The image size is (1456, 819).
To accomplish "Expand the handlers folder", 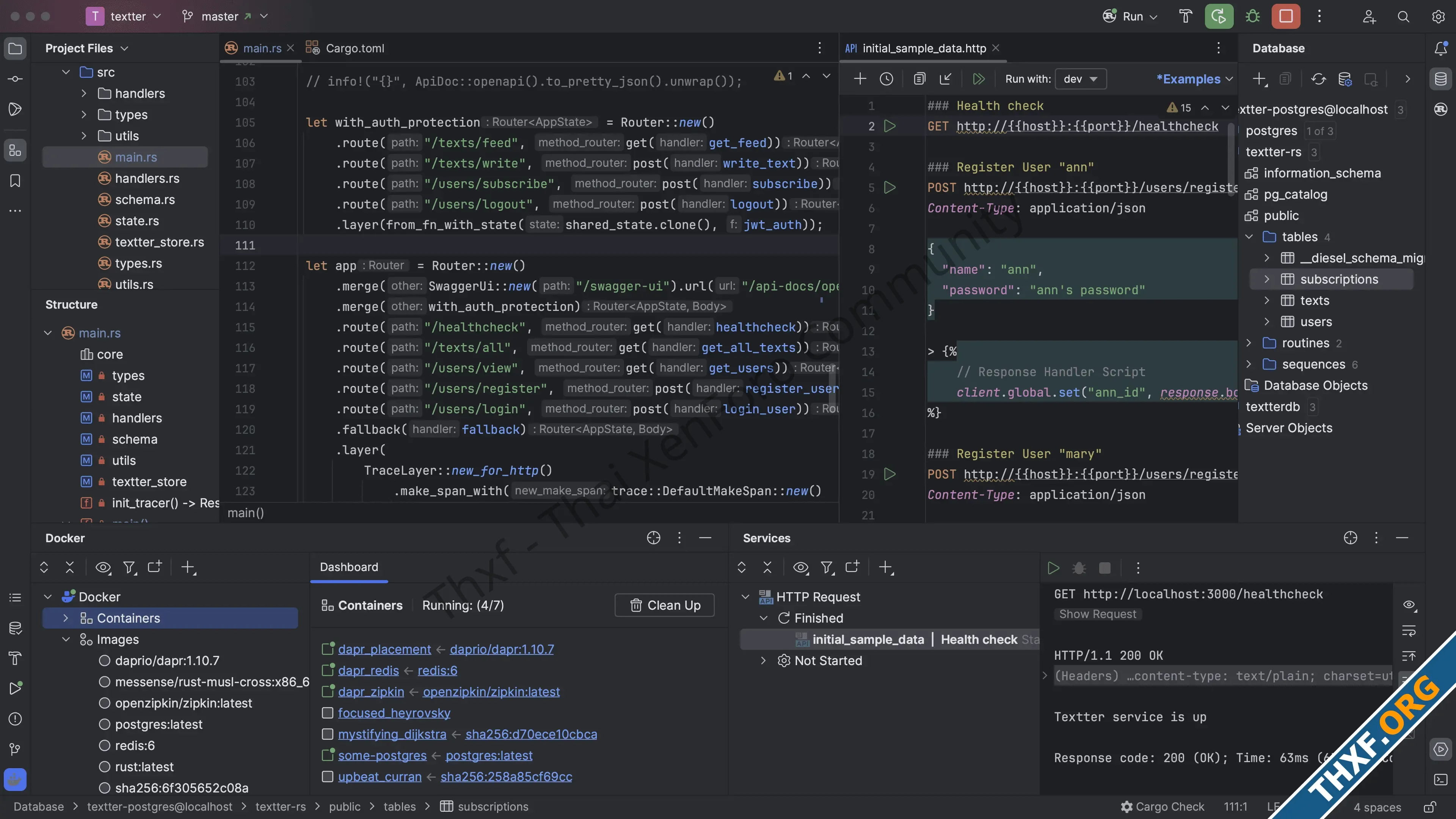I will 84,93.
